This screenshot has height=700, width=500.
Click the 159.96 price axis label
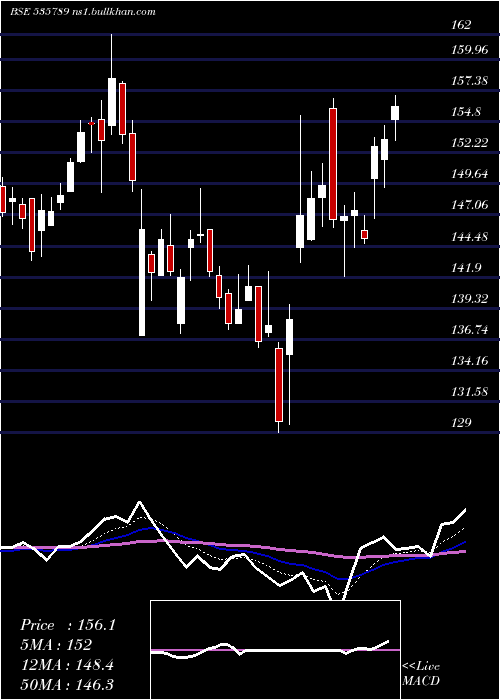click(x=470, y=50)
